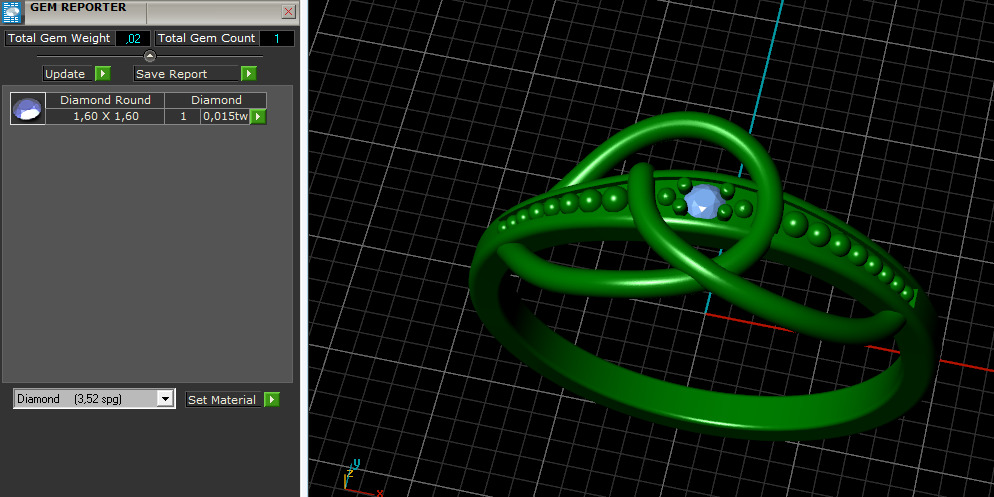Image resolution: width=994 pixels, height=497 pixels.
Task: Click the Diamond material header cell
Action: coord(216,100)
